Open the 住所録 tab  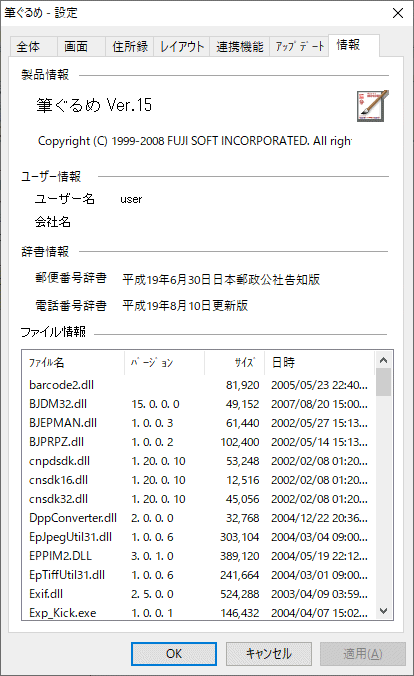pos(129,46)
